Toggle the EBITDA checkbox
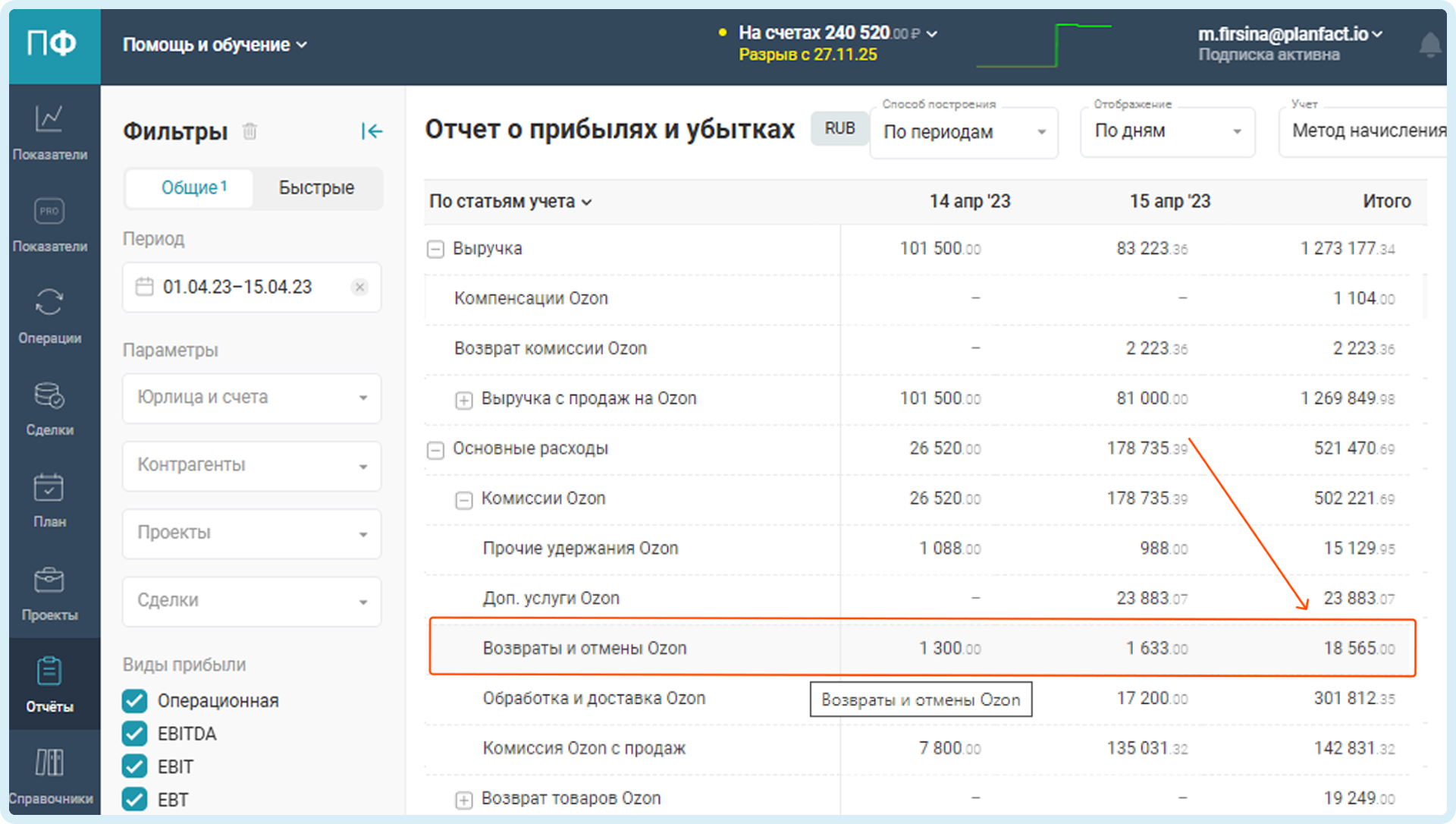1456x824 pixels. coord(135,734)
